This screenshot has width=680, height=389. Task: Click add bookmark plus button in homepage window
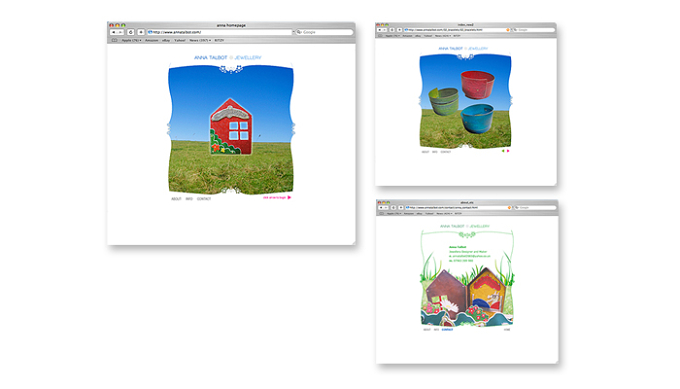pos(141,32)
